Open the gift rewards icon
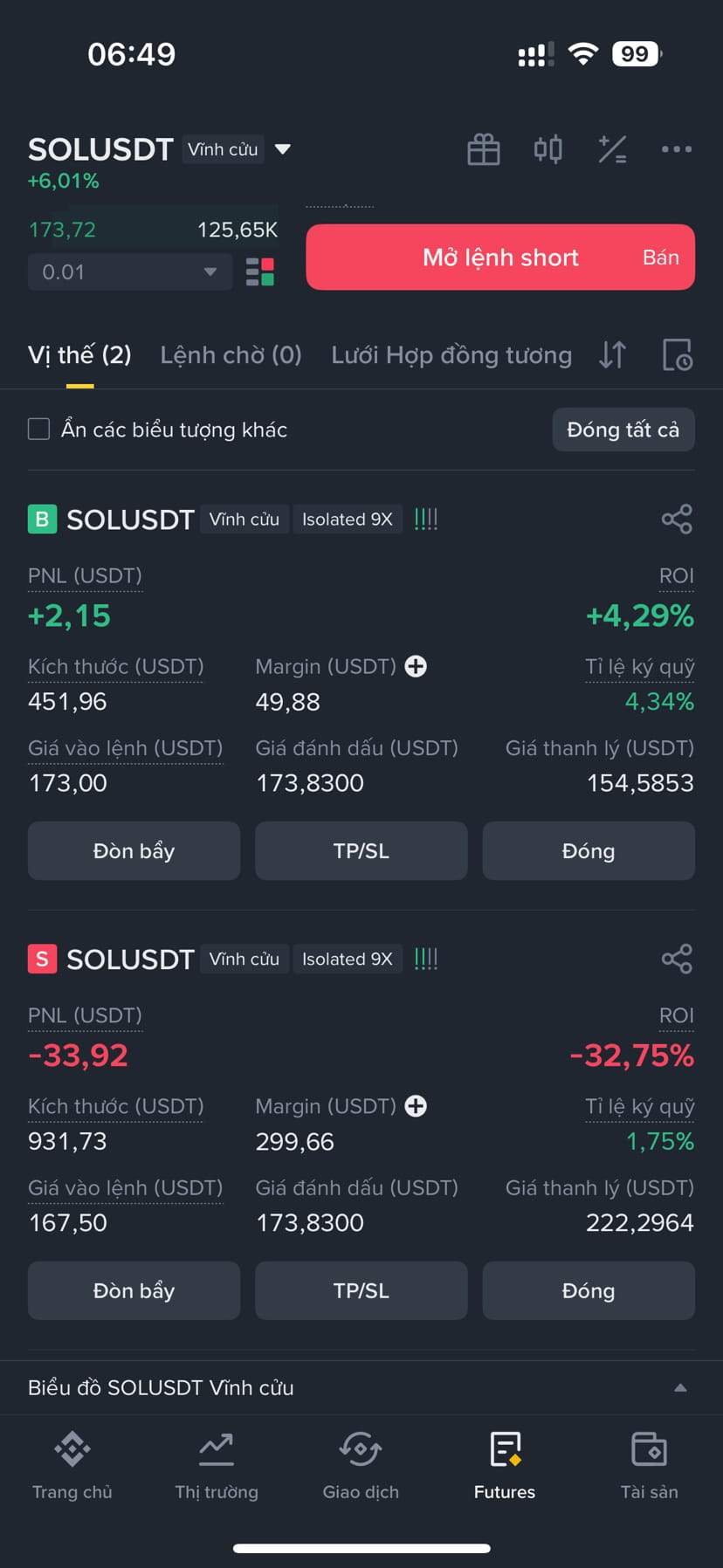The image size is (723, 1568). click(483, 149)
